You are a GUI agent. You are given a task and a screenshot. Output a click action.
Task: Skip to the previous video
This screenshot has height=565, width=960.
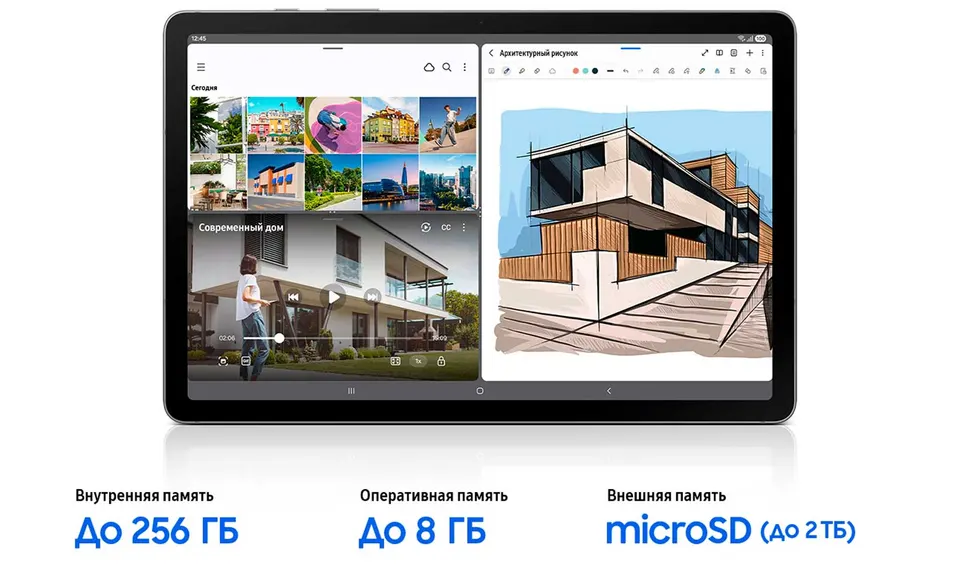(293, 297)
